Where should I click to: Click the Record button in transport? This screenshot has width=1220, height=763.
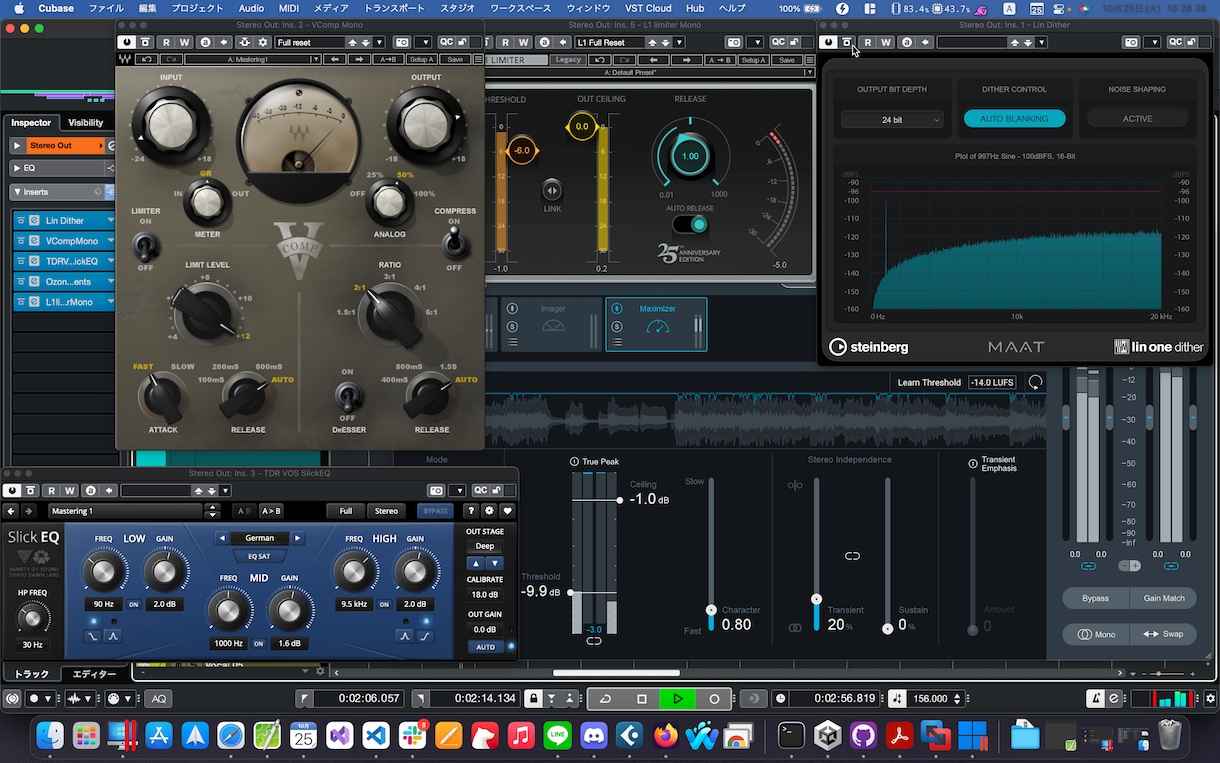click(x=714, y=699)
